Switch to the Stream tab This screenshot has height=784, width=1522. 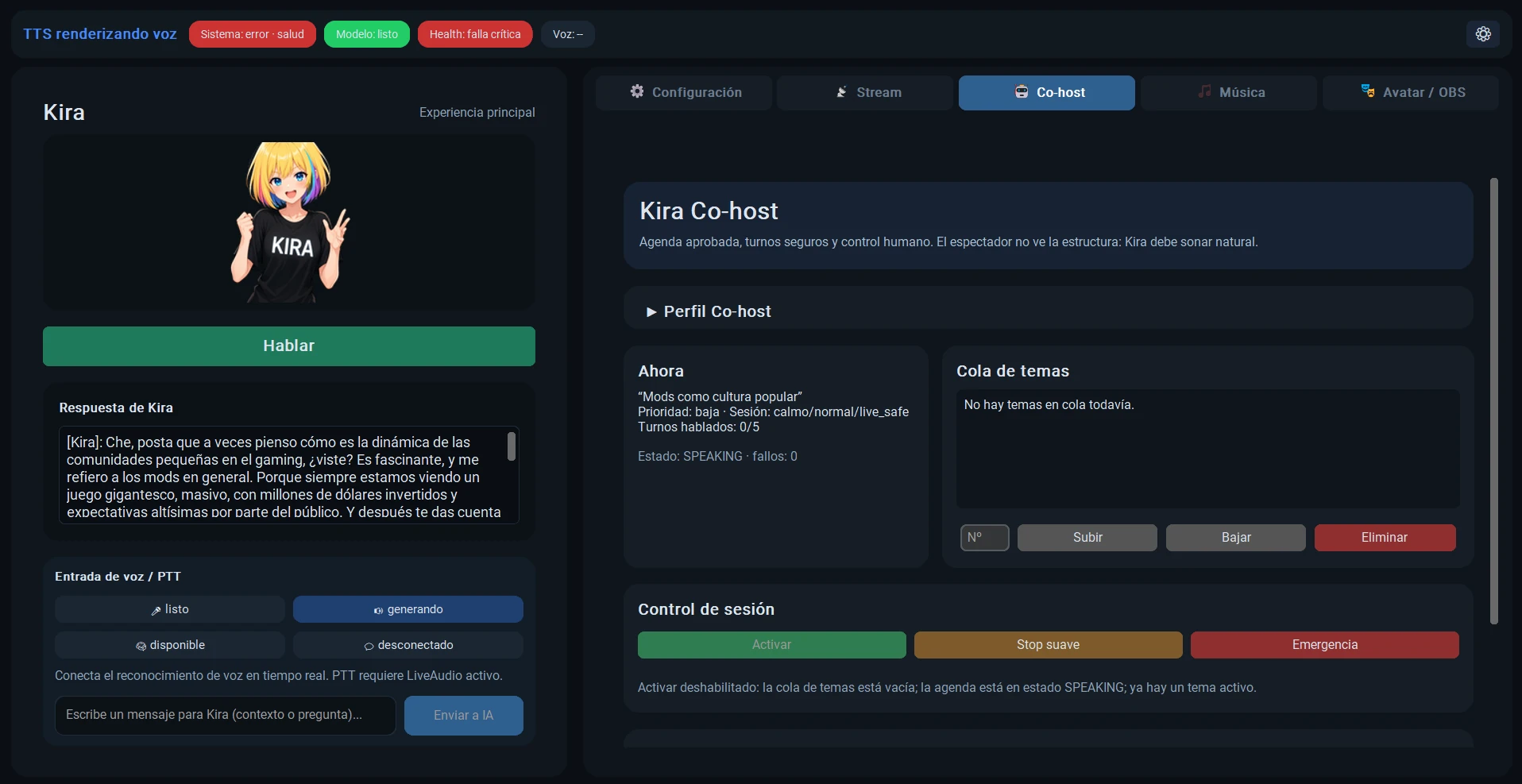click(865, 92)
